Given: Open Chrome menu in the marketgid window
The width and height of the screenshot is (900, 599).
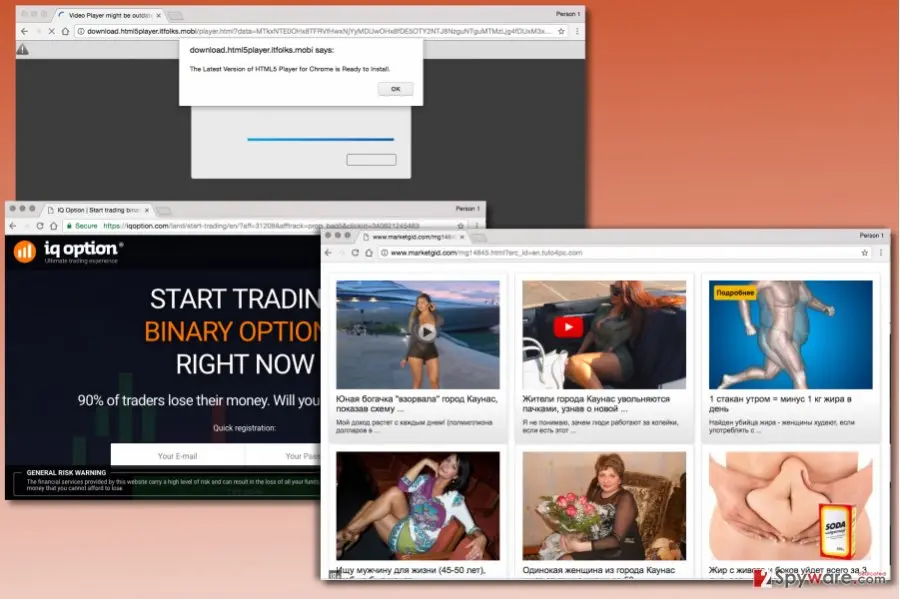Looking at the screenshot, I should click(x=880, y=253).
